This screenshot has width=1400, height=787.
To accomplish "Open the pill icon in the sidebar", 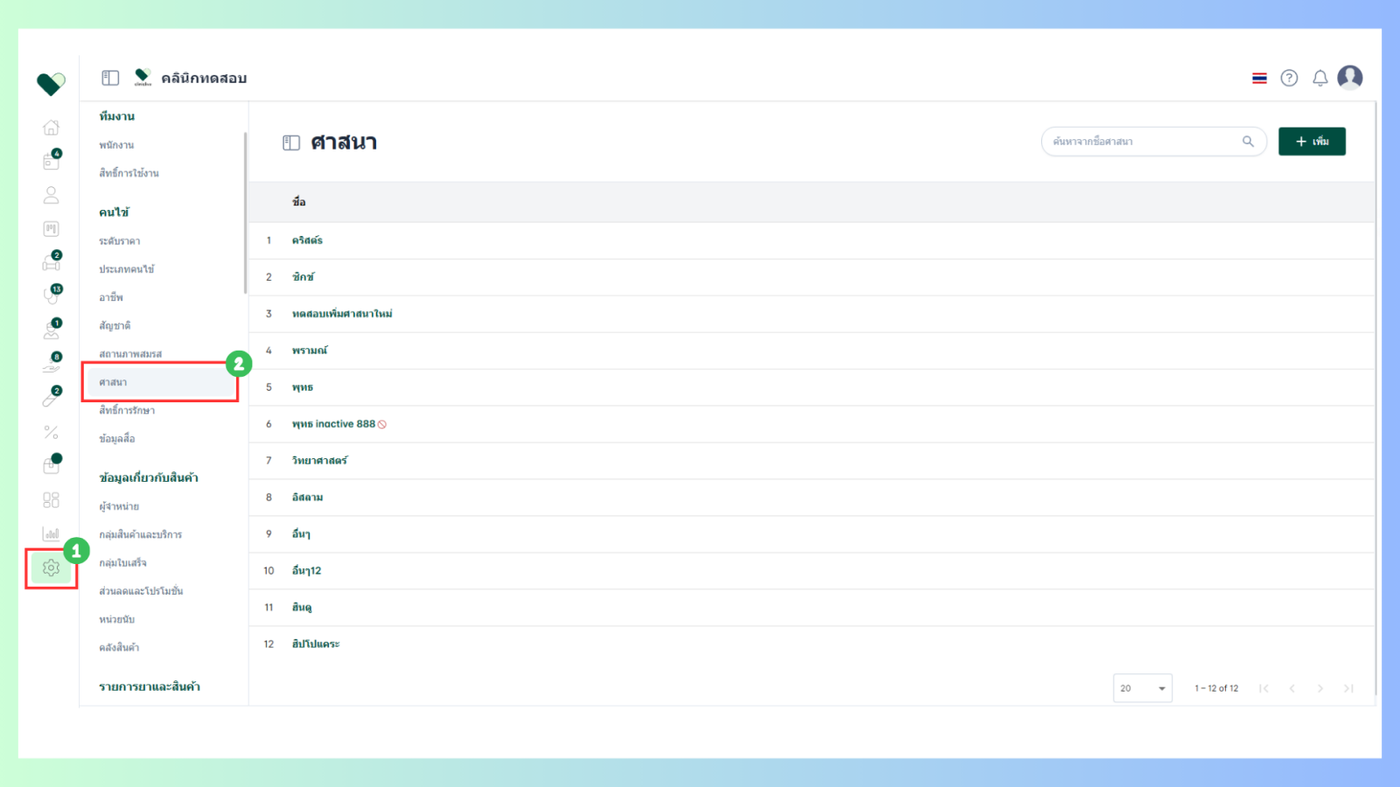I will tap(51, 399).
